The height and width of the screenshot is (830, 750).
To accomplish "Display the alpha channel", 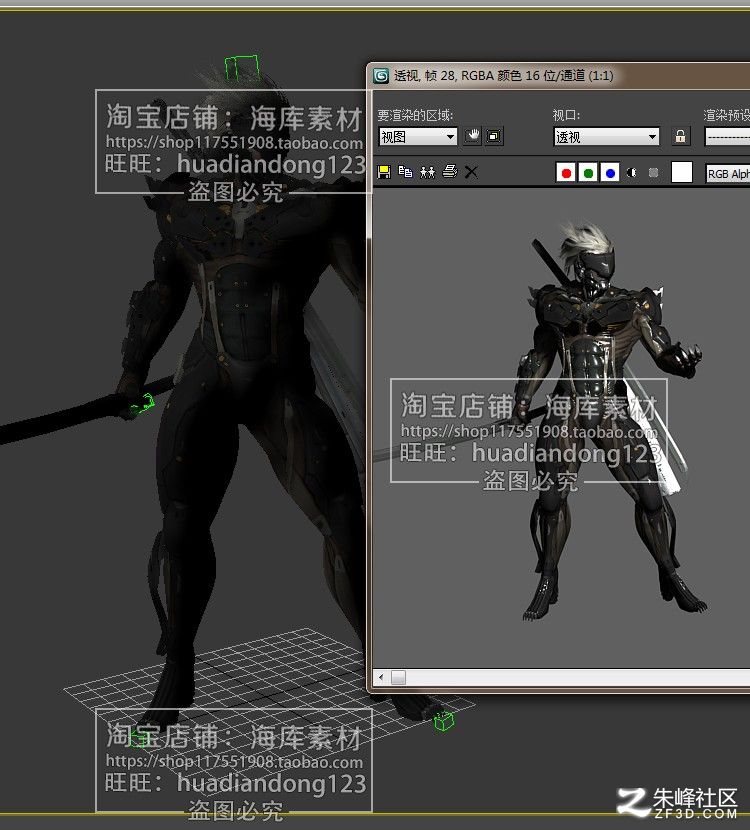I will click(x=631, y=173).
